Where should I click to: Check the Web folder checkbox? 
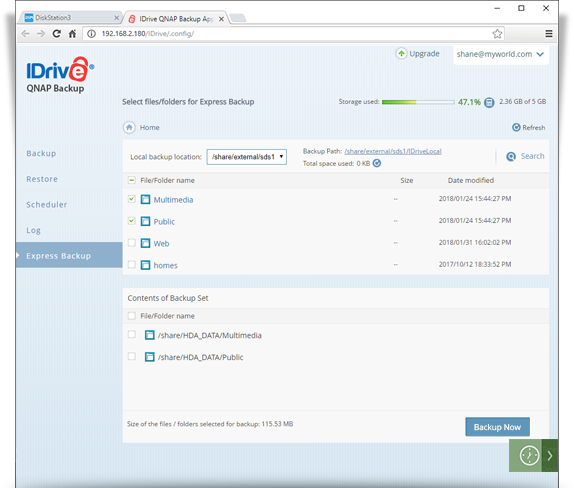(x=131, y=243)
